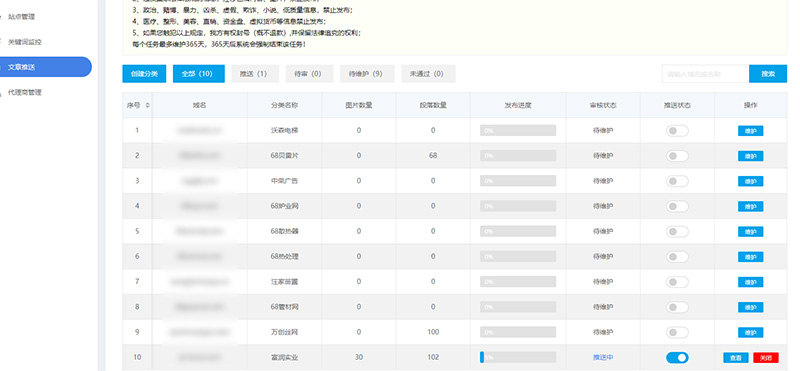Click the 域名 column header
Viewport: 800px width, 371px height.
[x=199, y=106]
